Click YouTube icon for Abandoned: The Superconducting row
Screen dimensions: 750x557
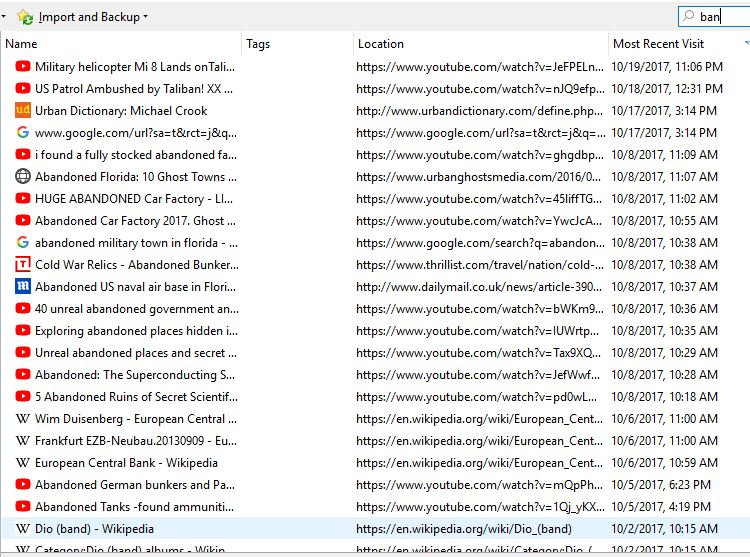pos(22,374)
